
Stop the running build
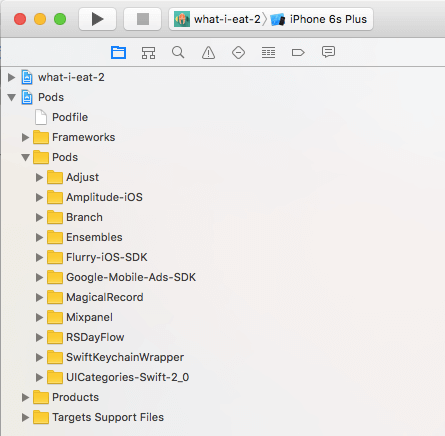point(143,19)
